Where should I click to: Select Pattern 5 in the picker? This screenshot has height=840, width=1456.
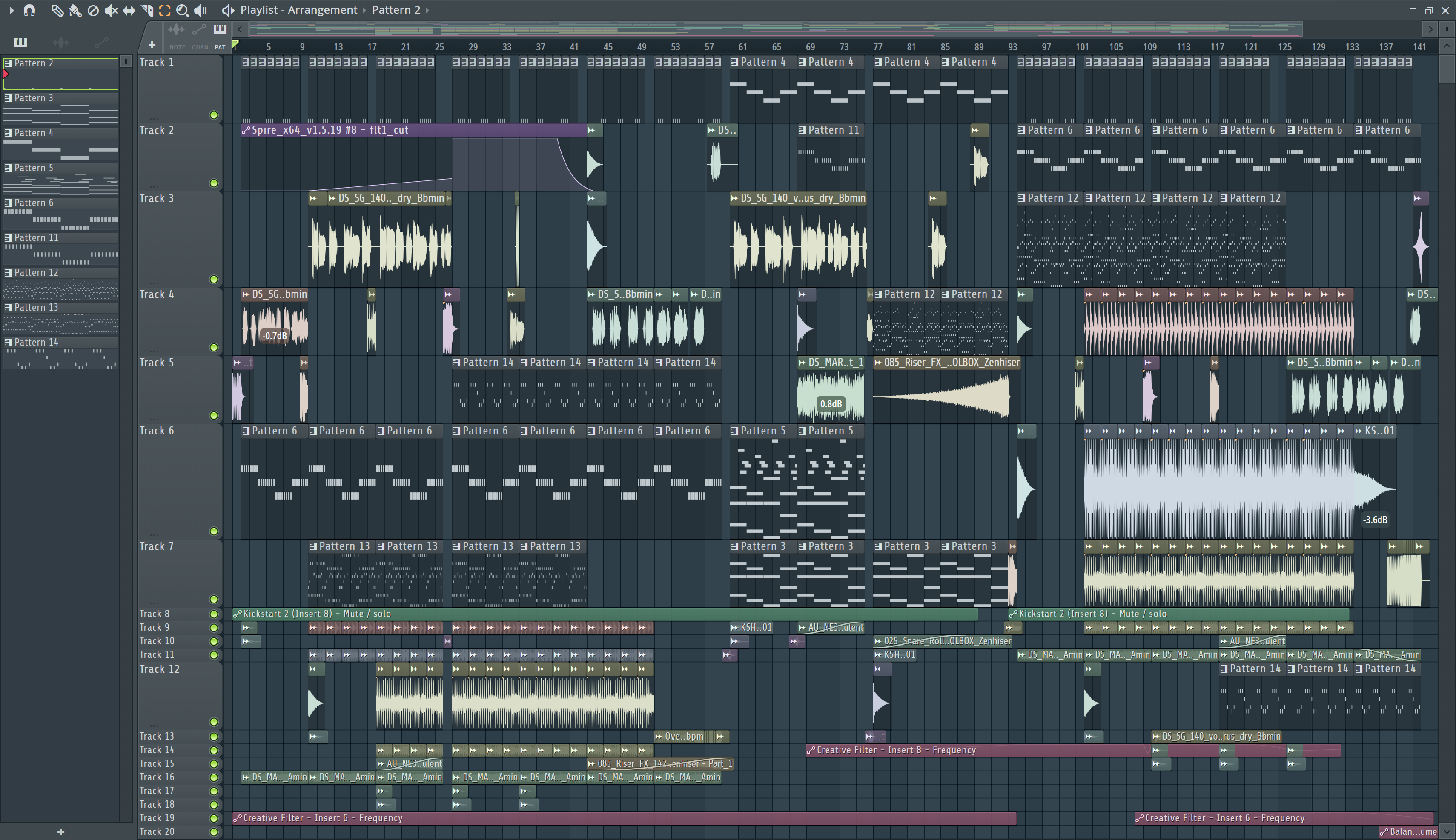pos(60,178)
